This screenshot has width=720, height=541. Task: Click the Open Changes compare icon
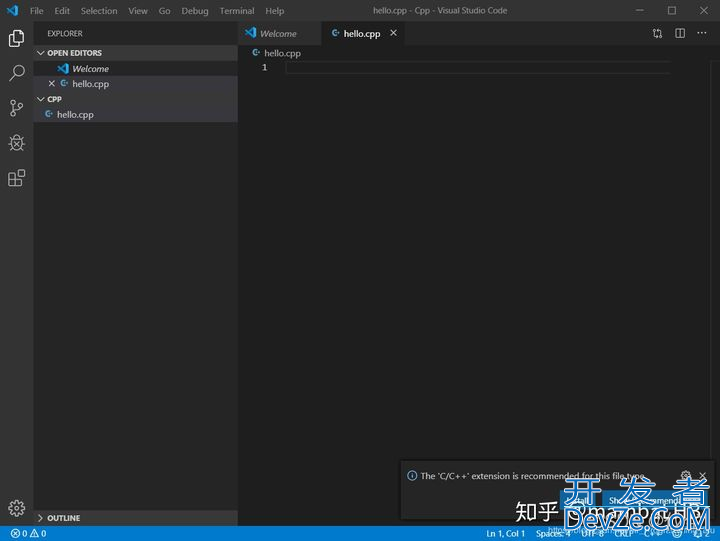tap(658, 33)
